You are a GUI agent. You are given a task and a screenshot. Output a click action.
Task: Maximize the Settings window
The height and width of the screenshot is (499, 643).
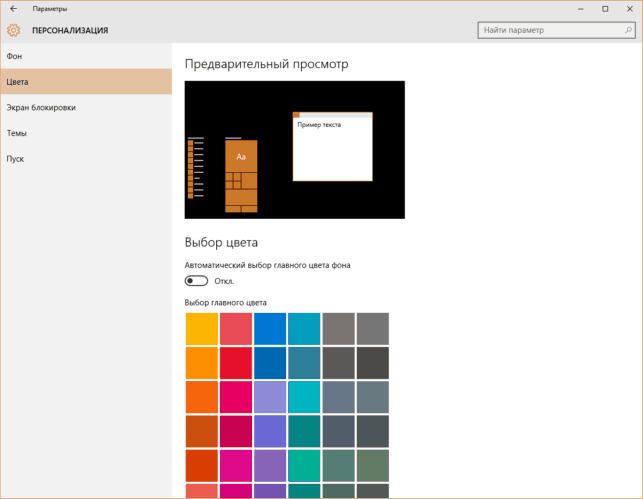pyautogui.click(x=605, y=9)
